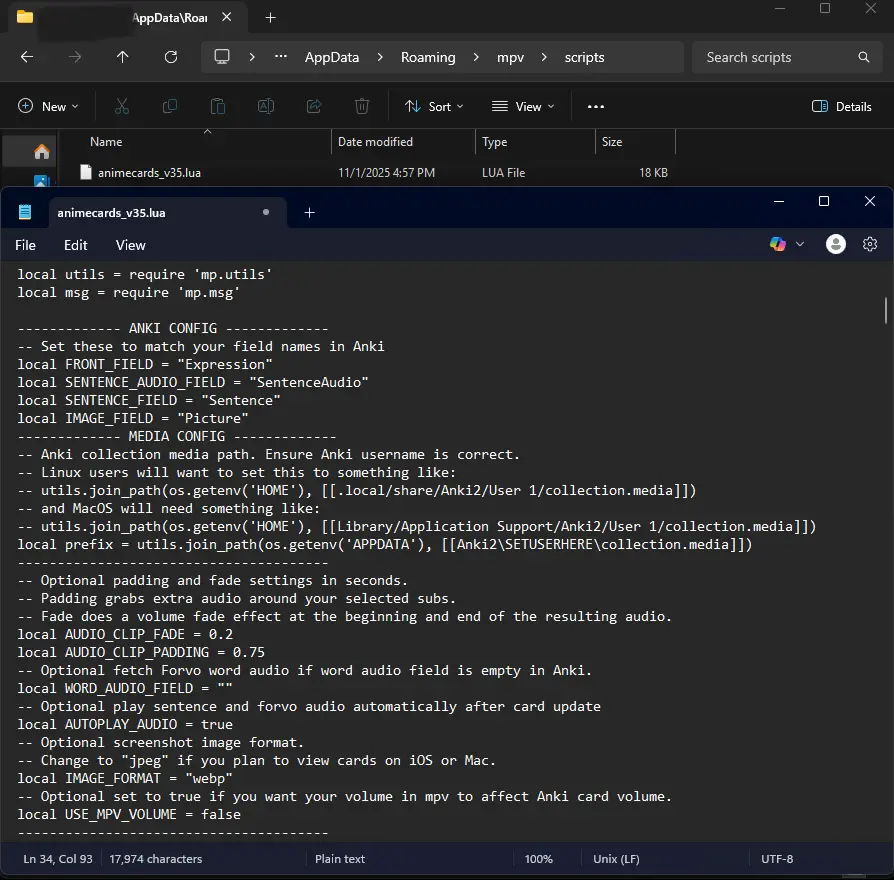Open the Sort dropdown menu
This screenshot has height=880, width=894.
tap(434, 107)
